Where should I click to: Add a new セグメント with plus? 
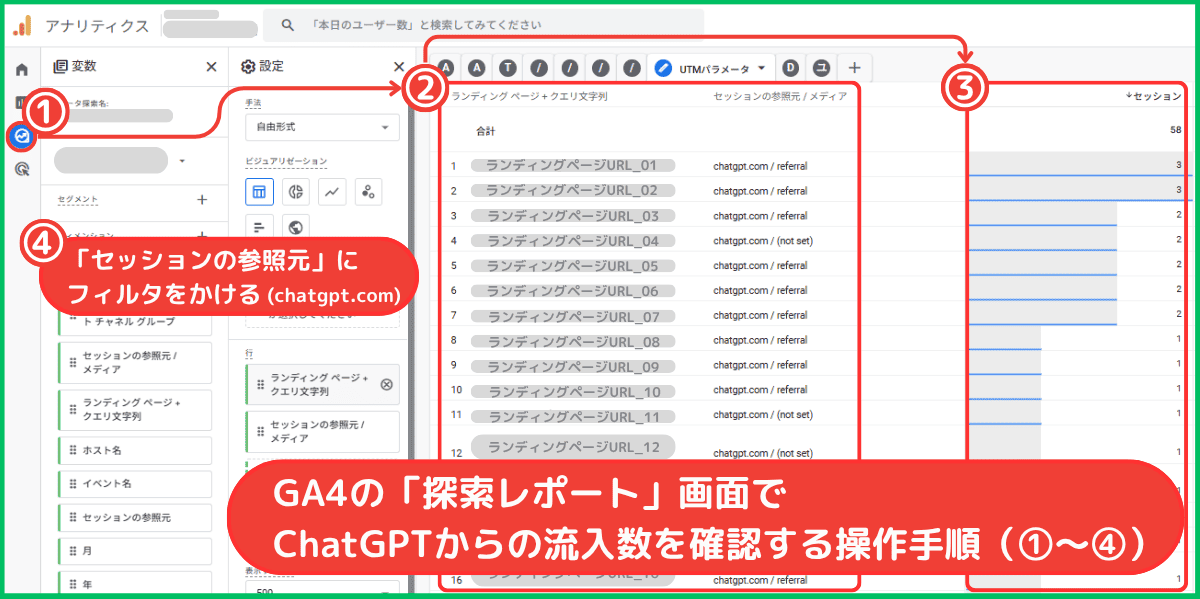click(202, 199)
